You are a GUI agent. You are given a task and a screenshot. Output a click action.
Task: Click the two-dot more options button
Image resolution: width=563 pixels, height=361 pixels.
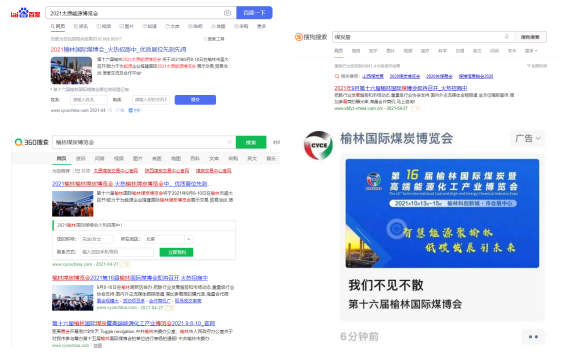coord(533,337)
